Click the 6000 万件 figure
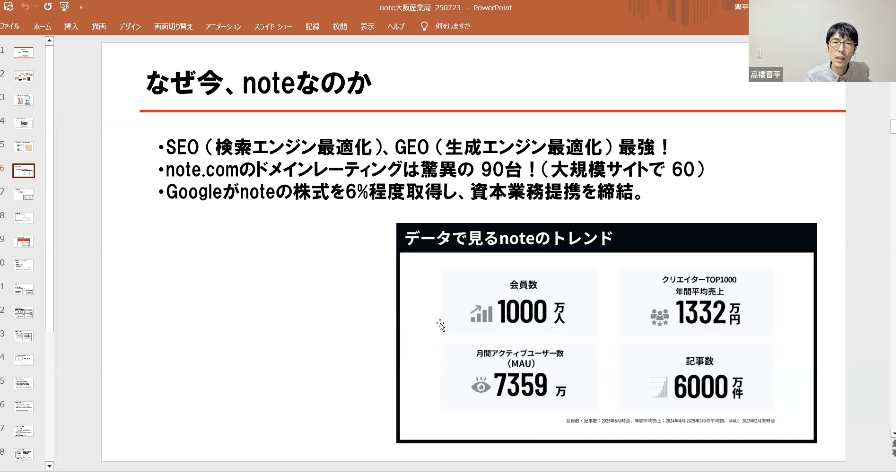 coord(709,387)
